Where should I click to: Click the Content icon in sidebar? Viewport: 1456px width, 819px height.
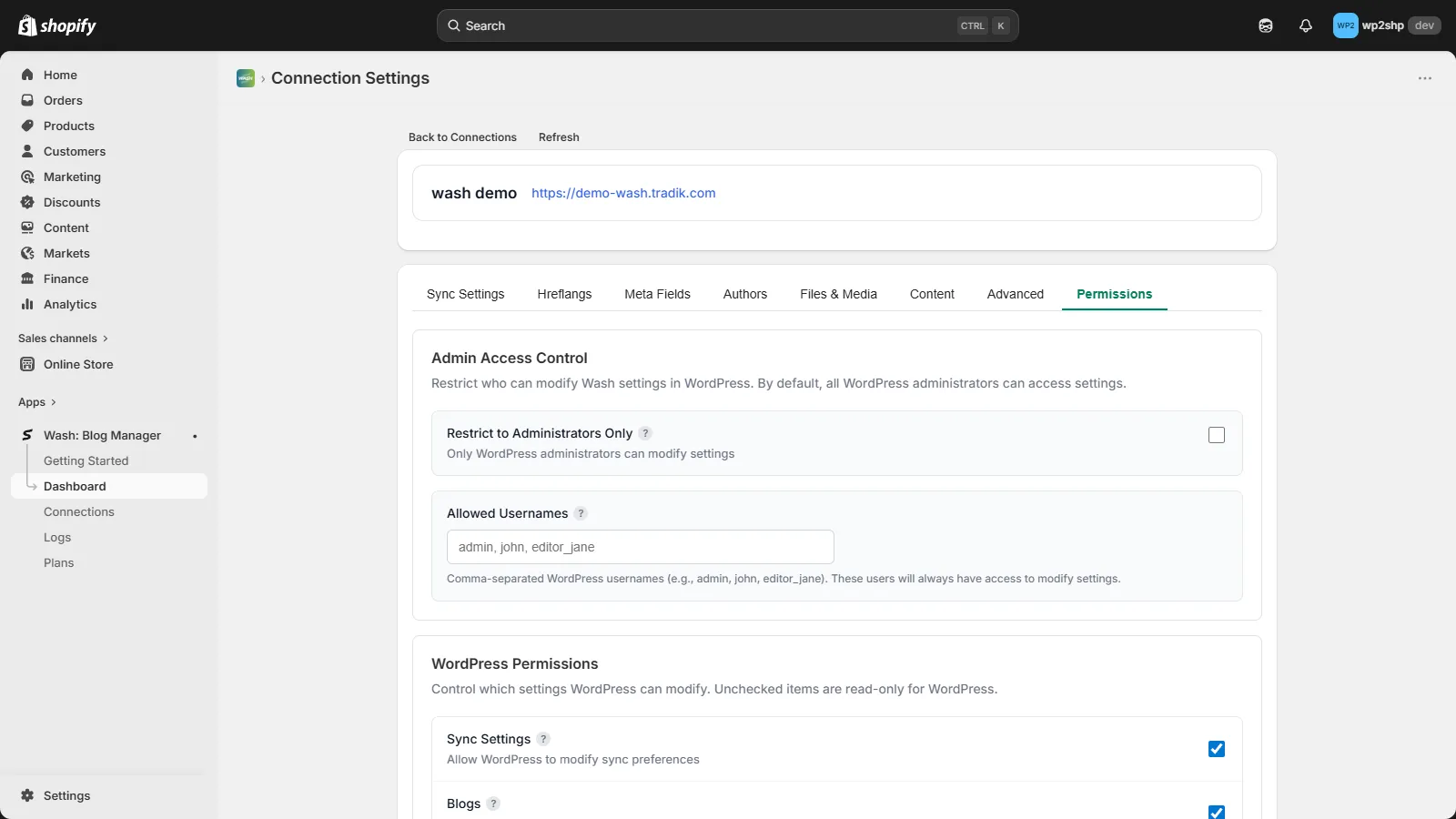(x=27, y=227)
